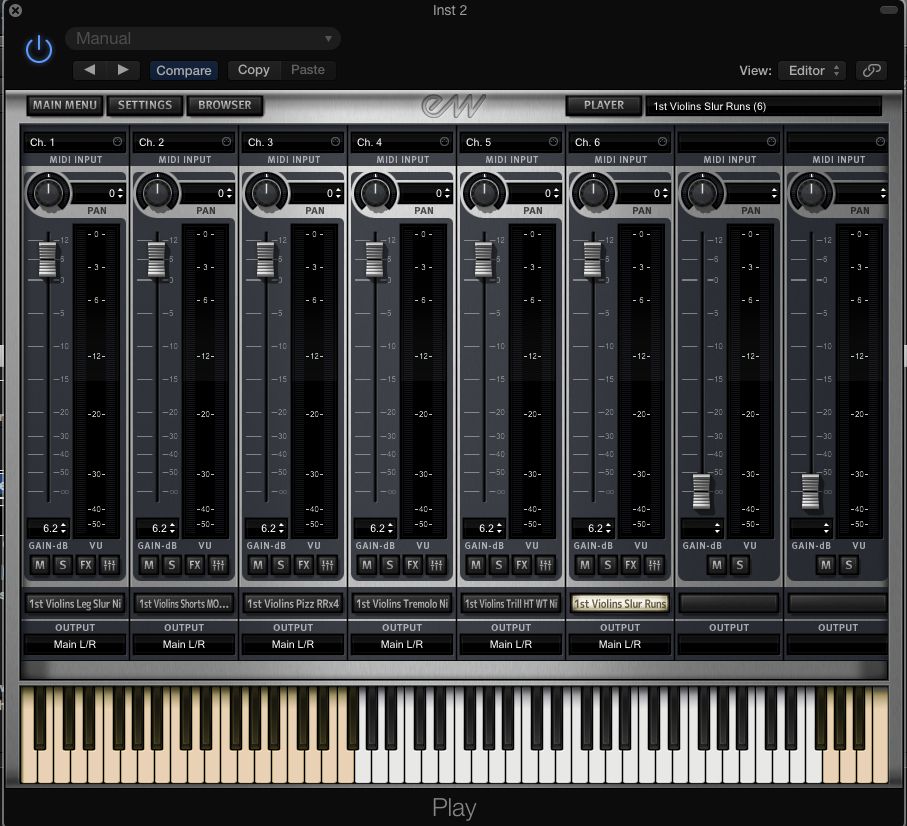
Task: Open FX panel for Ch. 4
Action: 412,565
